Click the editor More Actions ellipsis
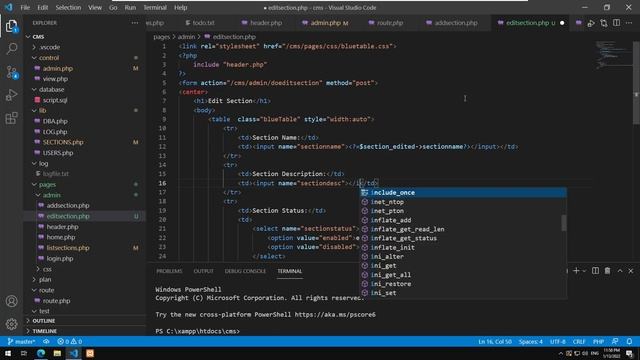The height and width of the screenshot is (360, 640). click(629, 23)
